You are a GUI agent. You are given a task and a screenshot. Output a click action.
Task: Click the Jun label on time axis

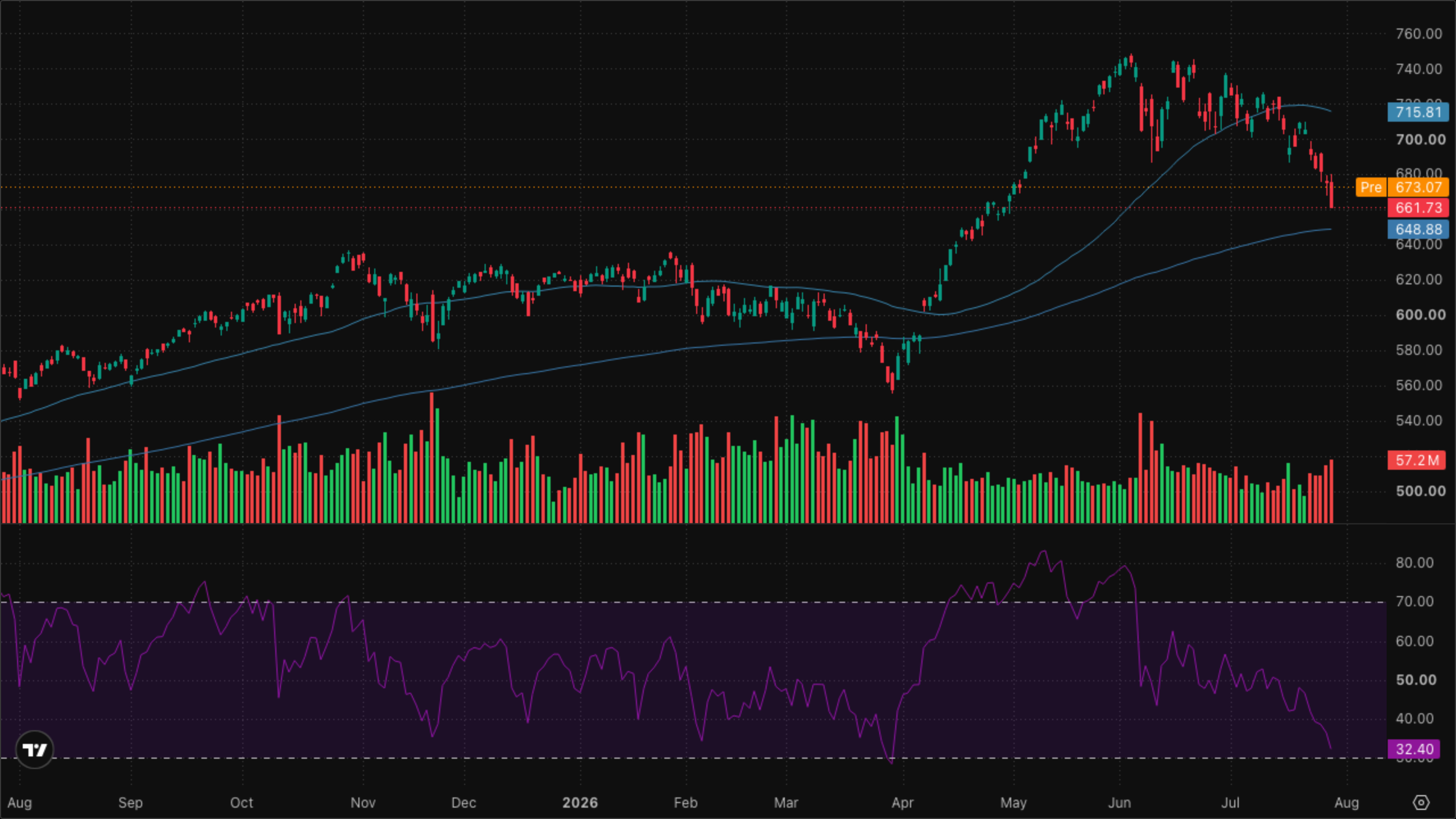tap(1119, 803)
